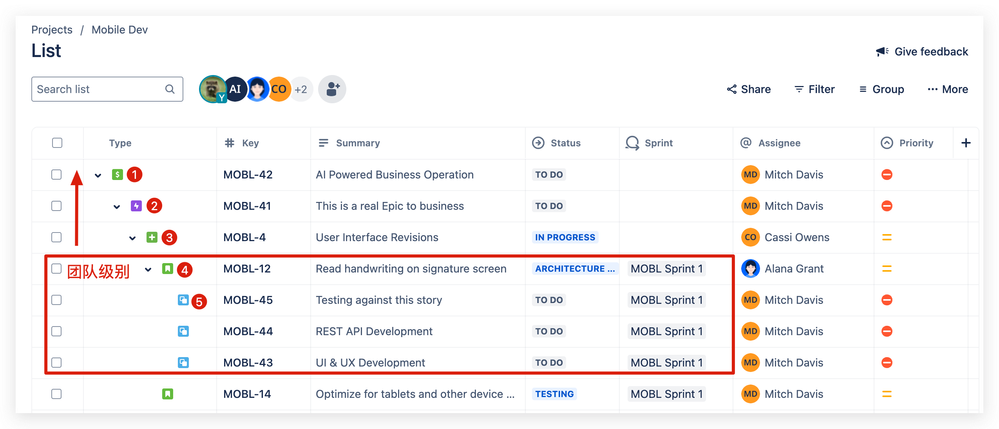Check the box for MOBL-42 row

click(57, 174)
